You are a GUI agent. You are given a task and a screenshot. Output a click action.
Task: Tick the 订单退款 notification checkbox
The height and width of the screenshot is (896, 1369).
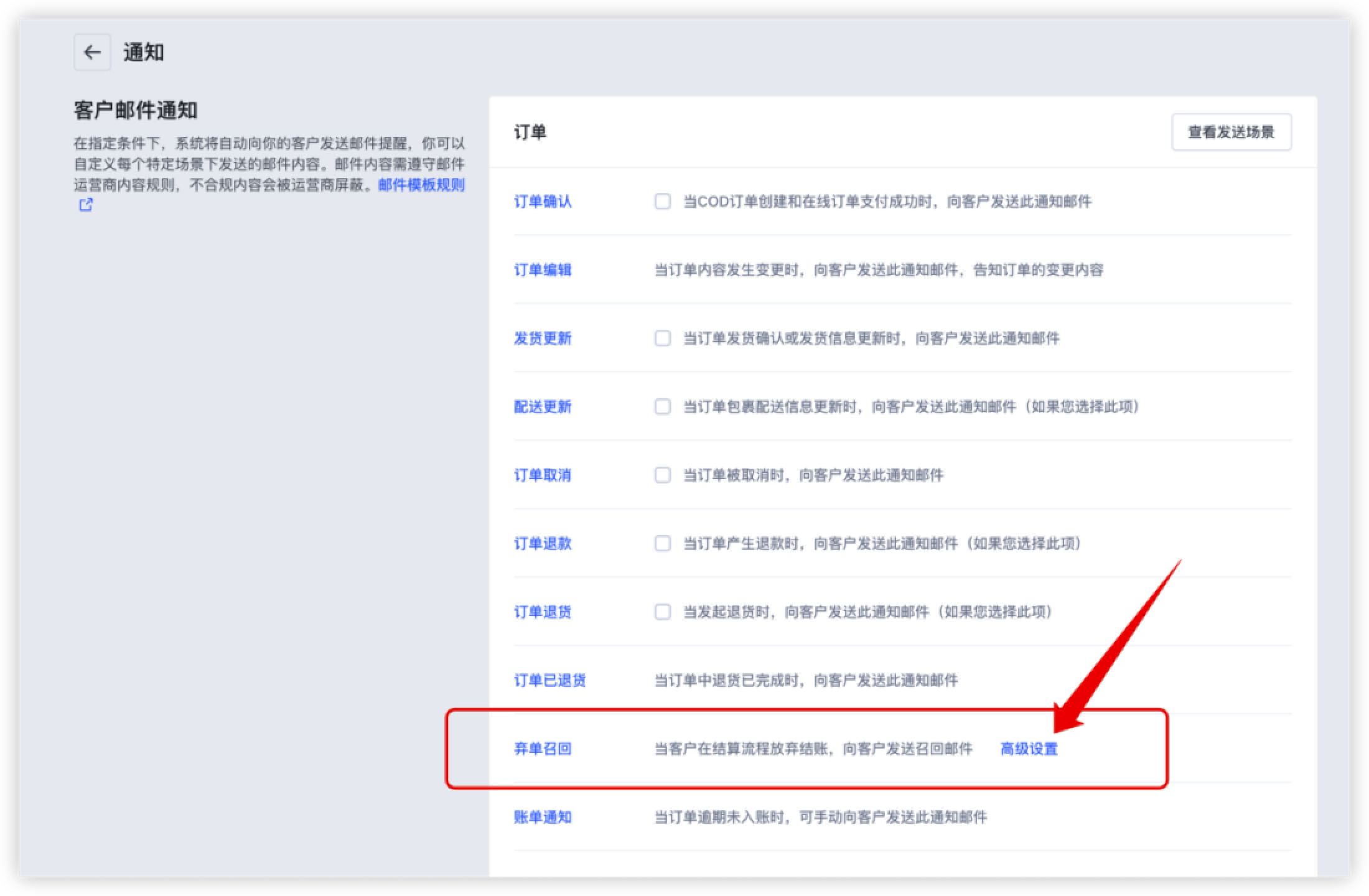click(x=662, y=544)
